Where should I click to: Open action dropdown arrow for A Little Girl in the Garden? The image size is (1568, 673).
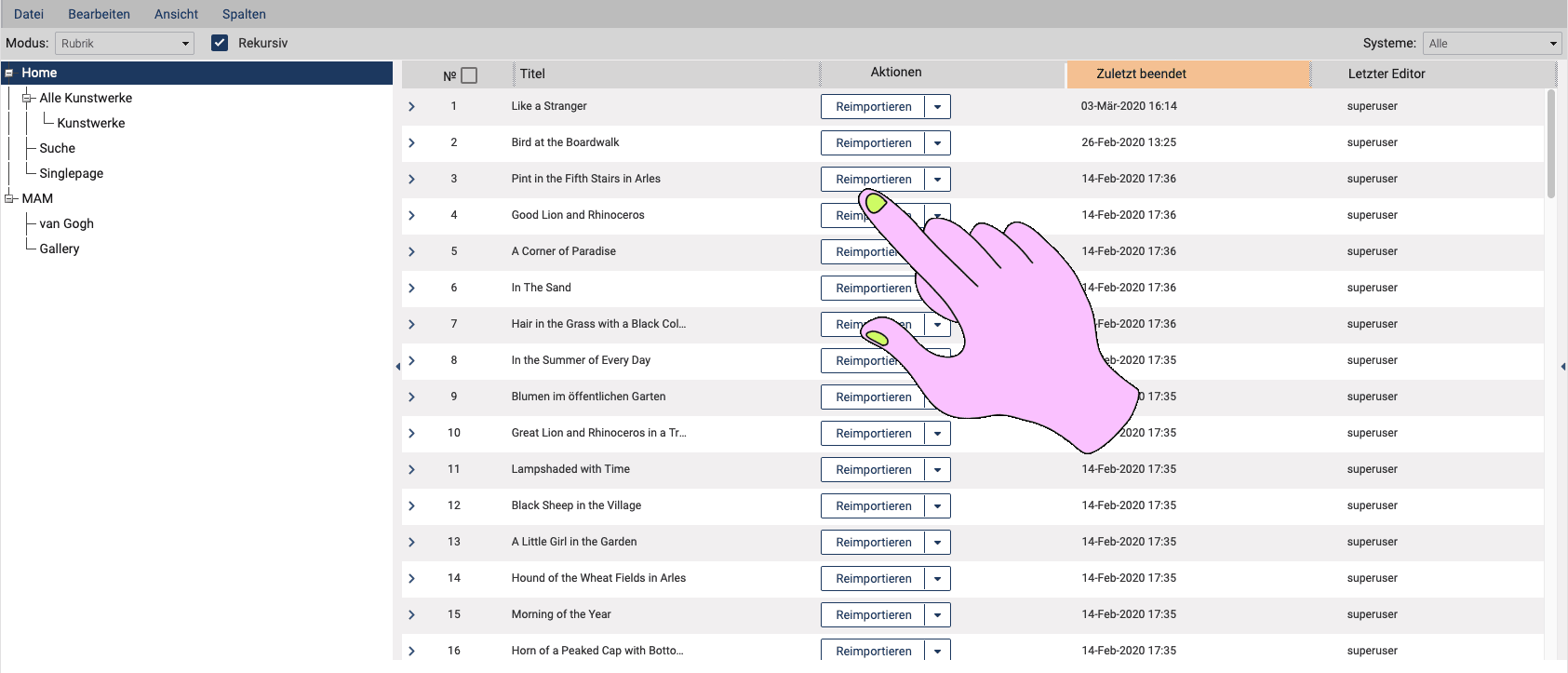pos(937,542)
